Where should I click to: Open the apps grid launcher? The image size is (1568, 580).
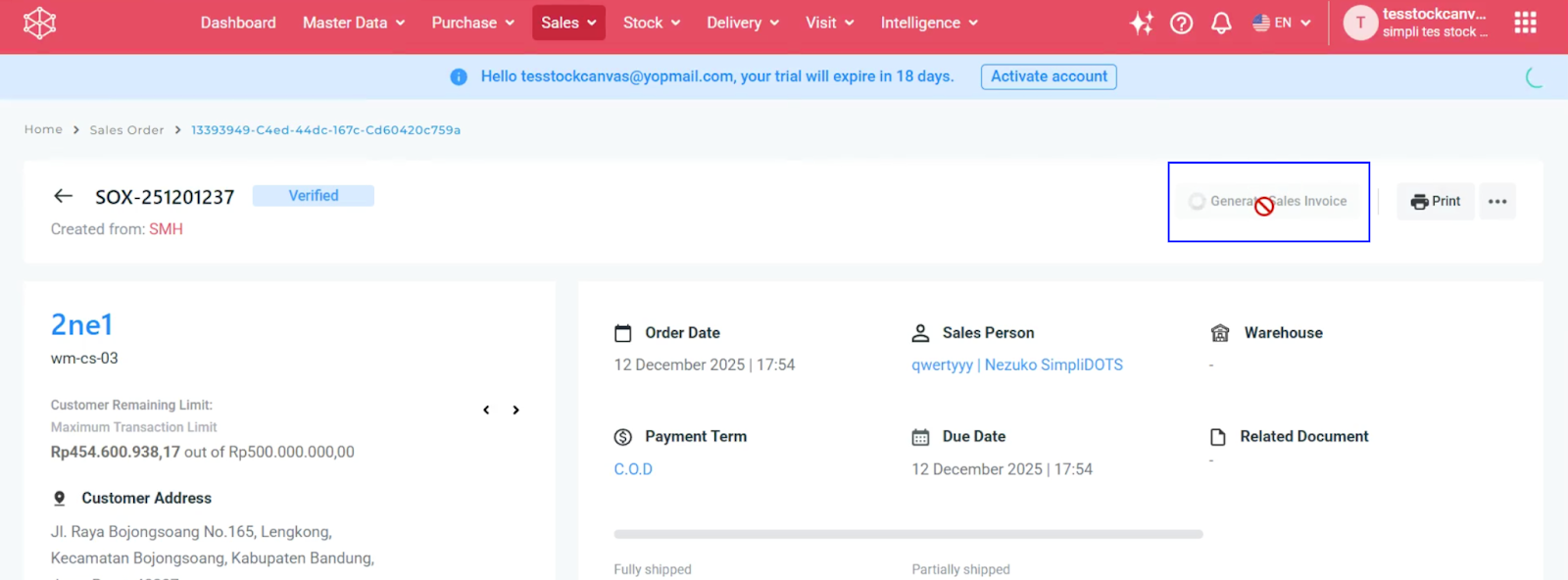tap(1525, 23)
